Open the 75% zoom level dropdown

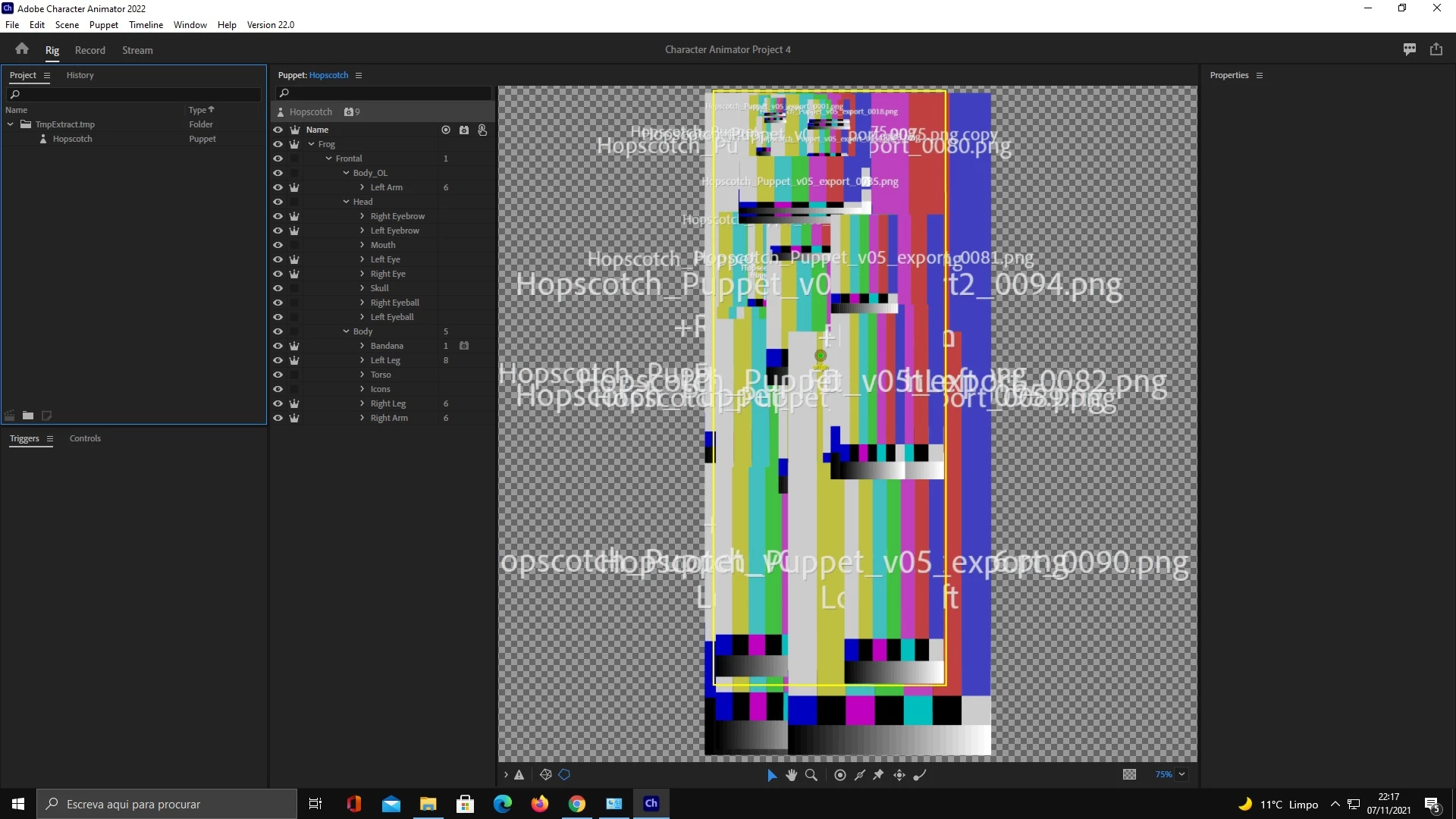(x=1181, y=775)
